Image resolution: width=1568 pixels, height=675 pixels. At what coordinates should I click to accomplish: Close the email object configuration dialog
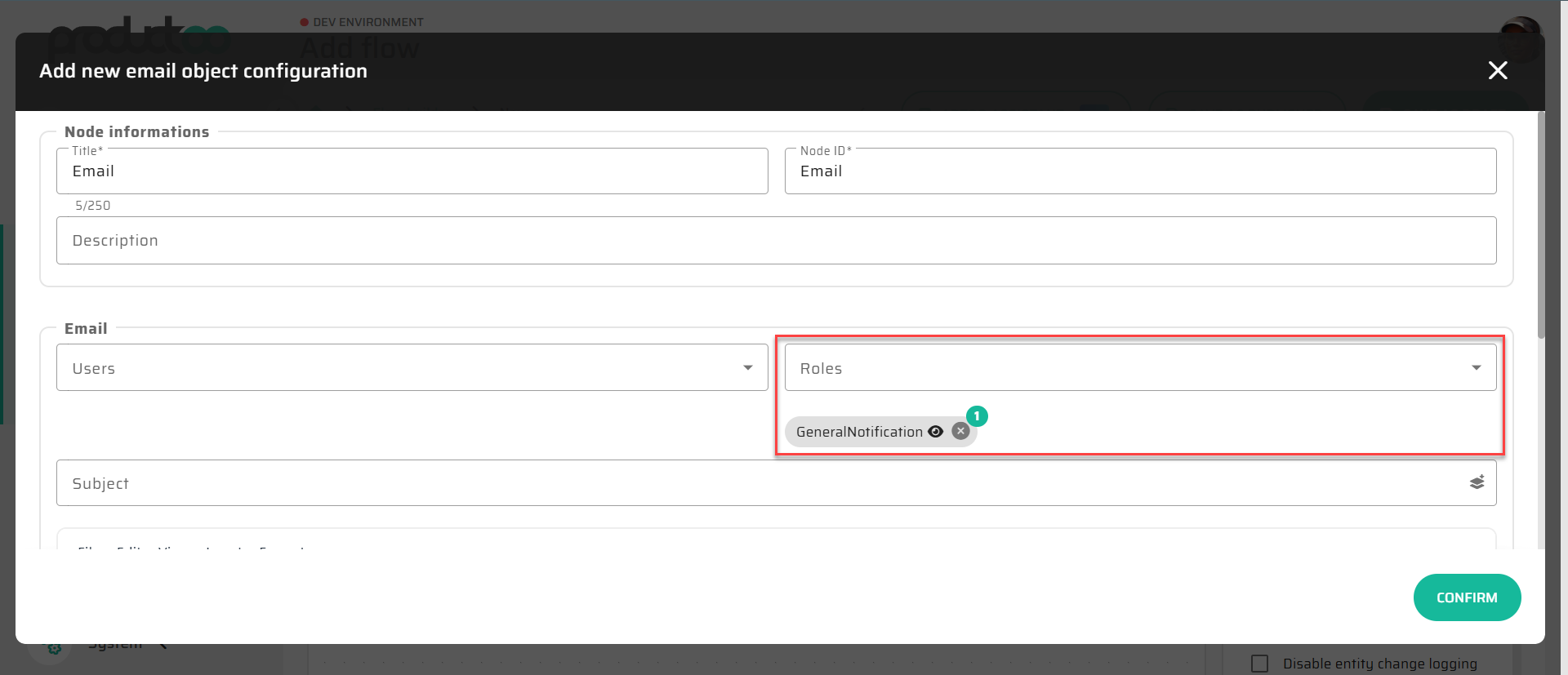(1497, 71)
